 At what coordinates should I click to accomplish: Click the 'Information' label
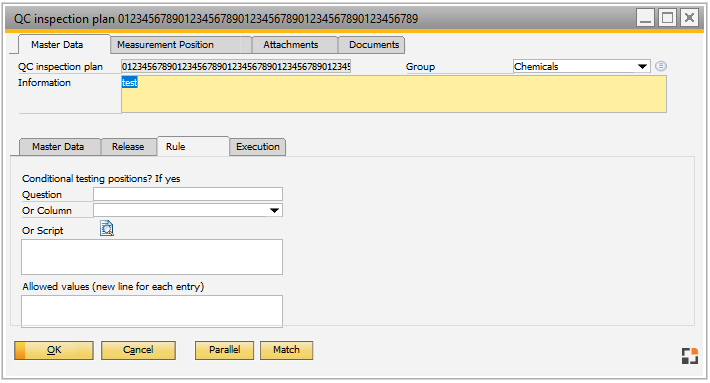pyautogui.click(x=44, y=82)
